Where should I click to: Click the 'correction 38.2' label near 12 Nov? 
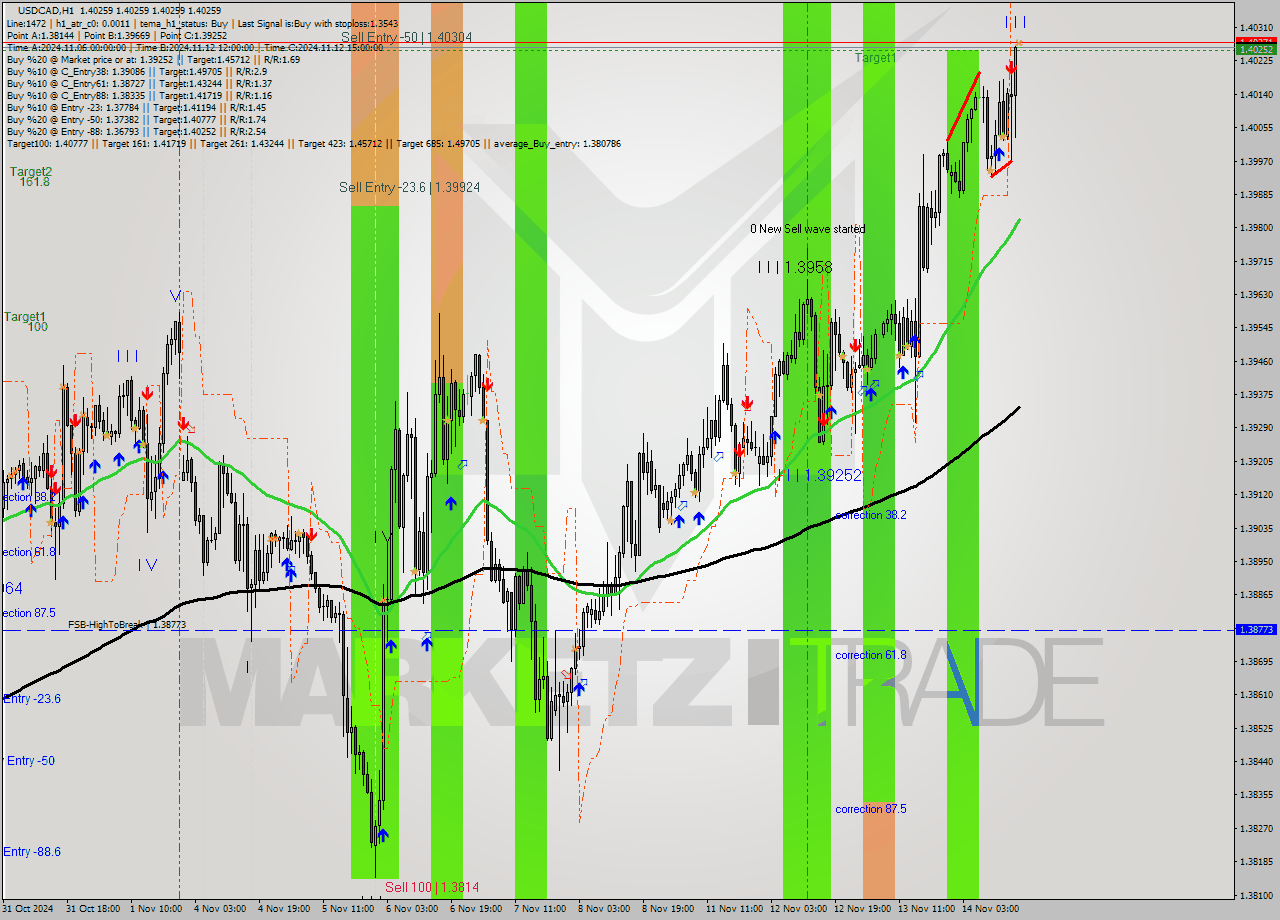click(x=871, y=515)
